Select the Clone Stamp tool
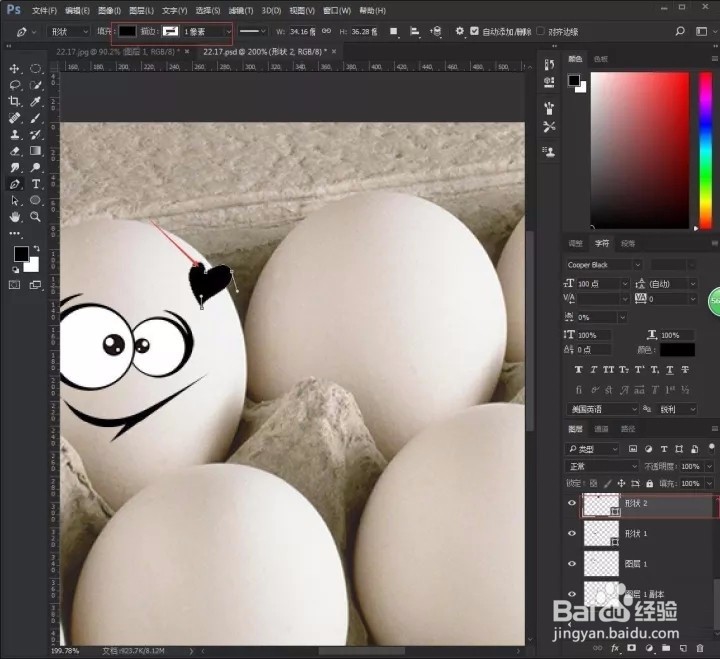 [x=15, y=135]
